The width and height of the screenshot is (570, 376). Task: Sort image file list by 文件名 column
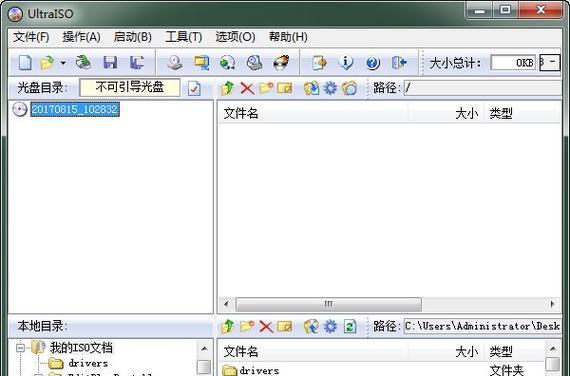point(313,113)
